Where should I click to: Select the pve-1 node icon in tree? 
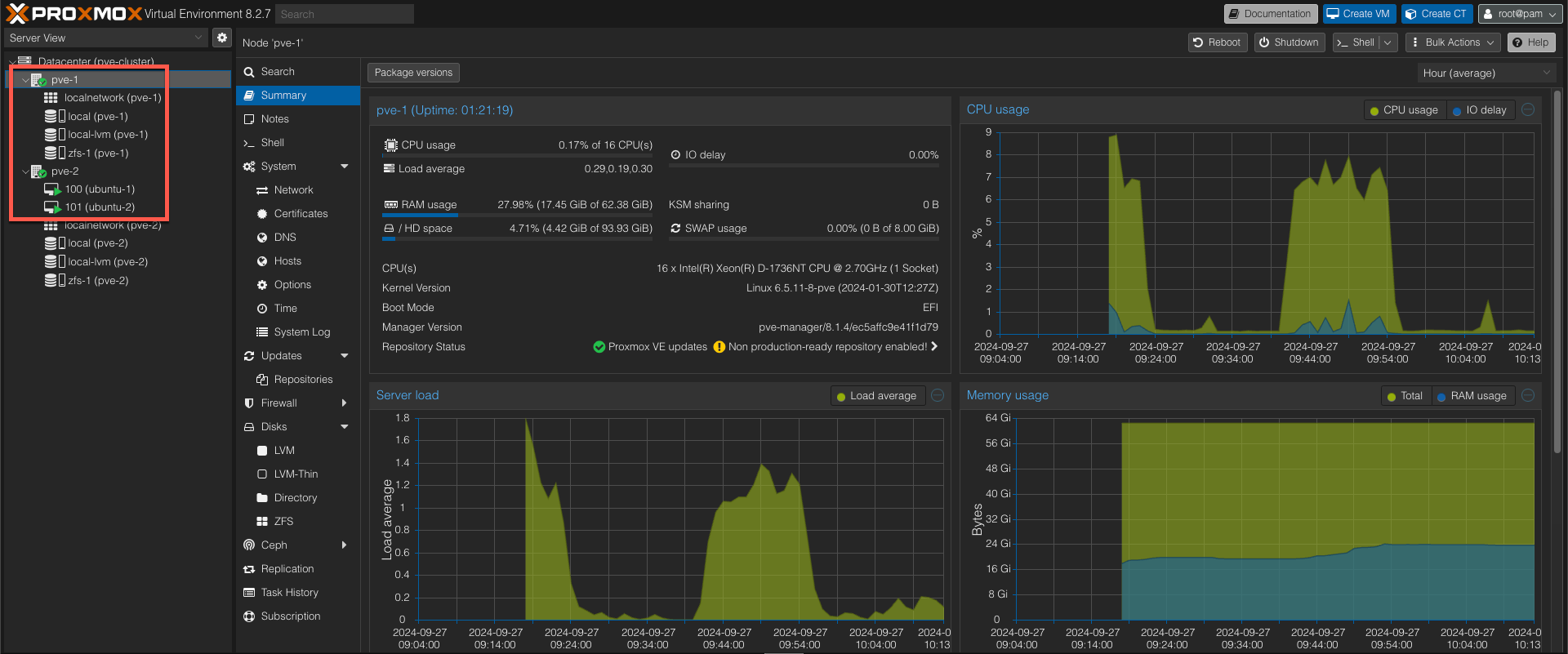(38, 80)
